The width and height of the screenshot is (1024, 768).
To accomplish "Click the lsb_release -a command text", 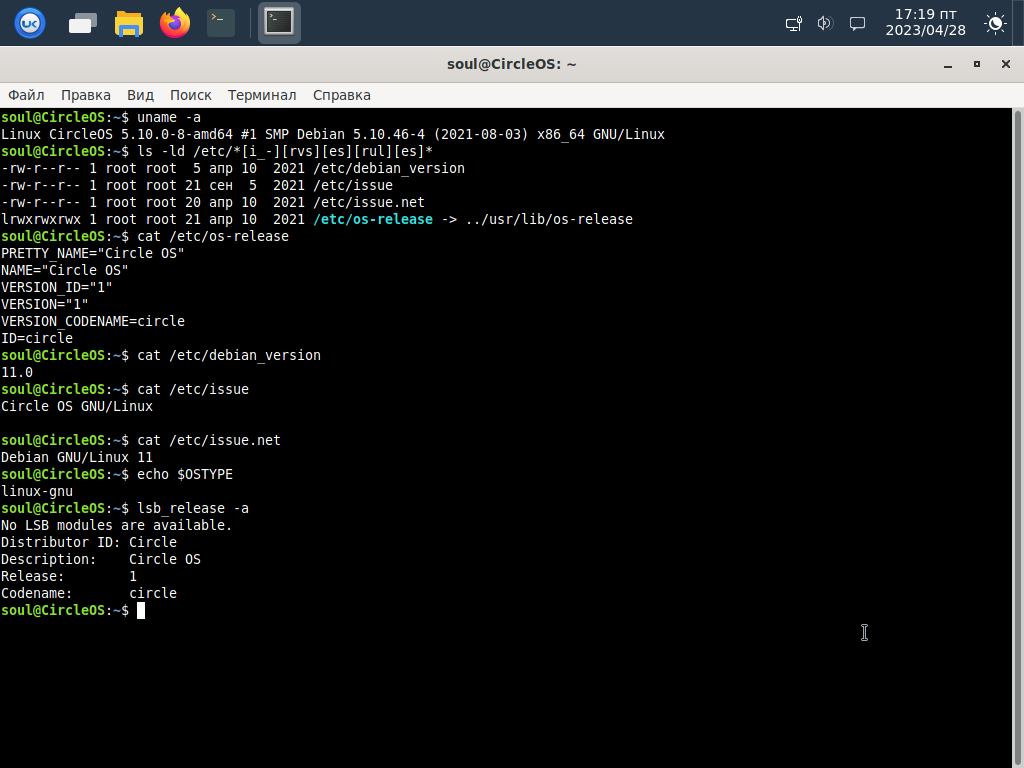I will tap(193, 508).
